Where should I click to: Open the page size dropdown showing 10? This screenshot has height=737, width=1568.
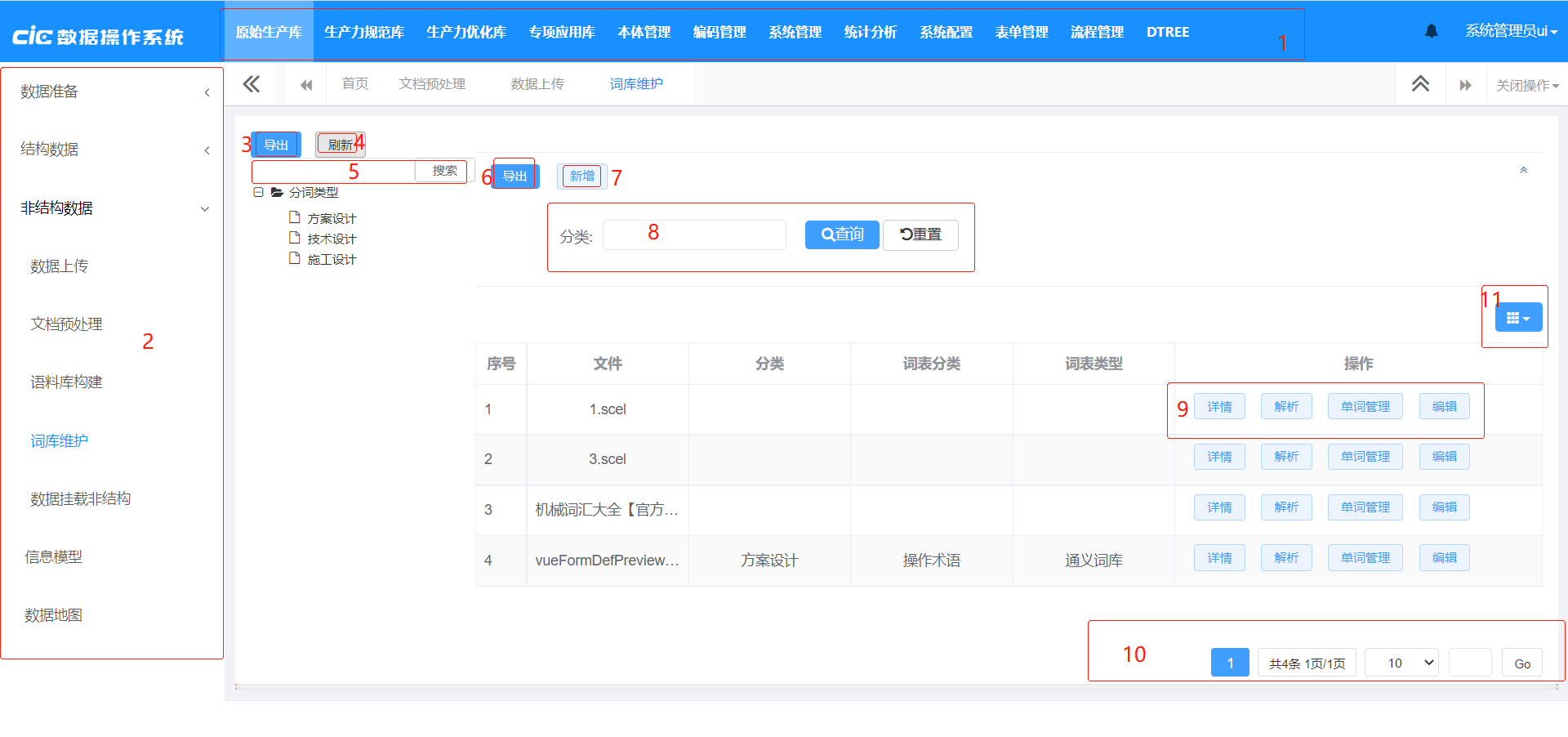coord(1401,662)
